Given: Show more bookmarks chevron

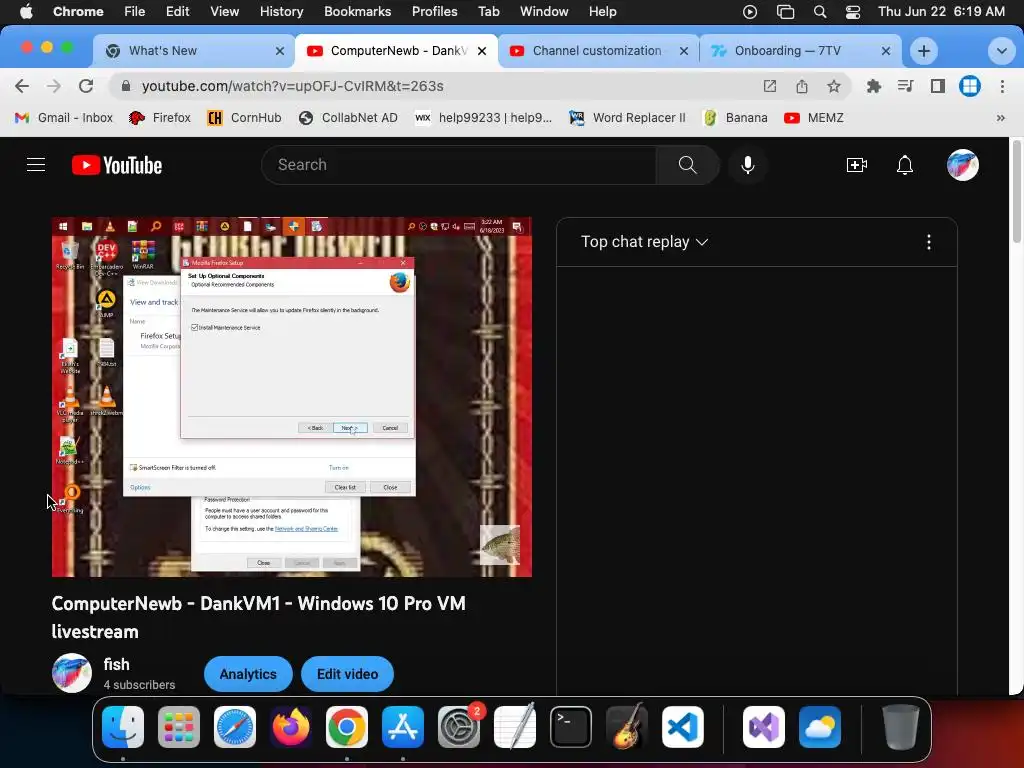Looking at the screenshot, I should pyautogui.click(x=1000, y=118).
